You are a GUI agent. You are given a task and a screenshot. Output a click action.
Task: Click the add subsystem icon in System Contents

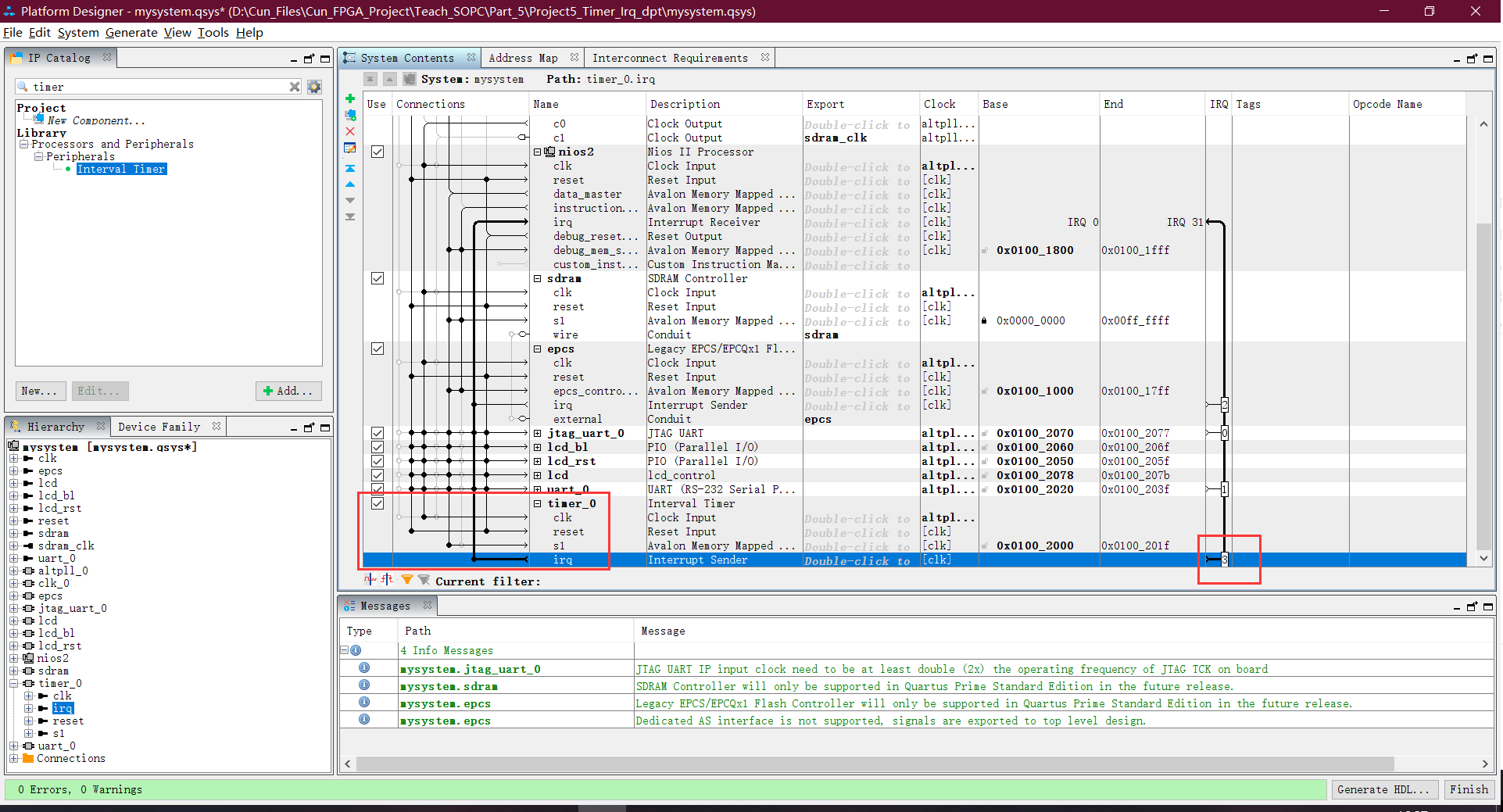point(350,115)
